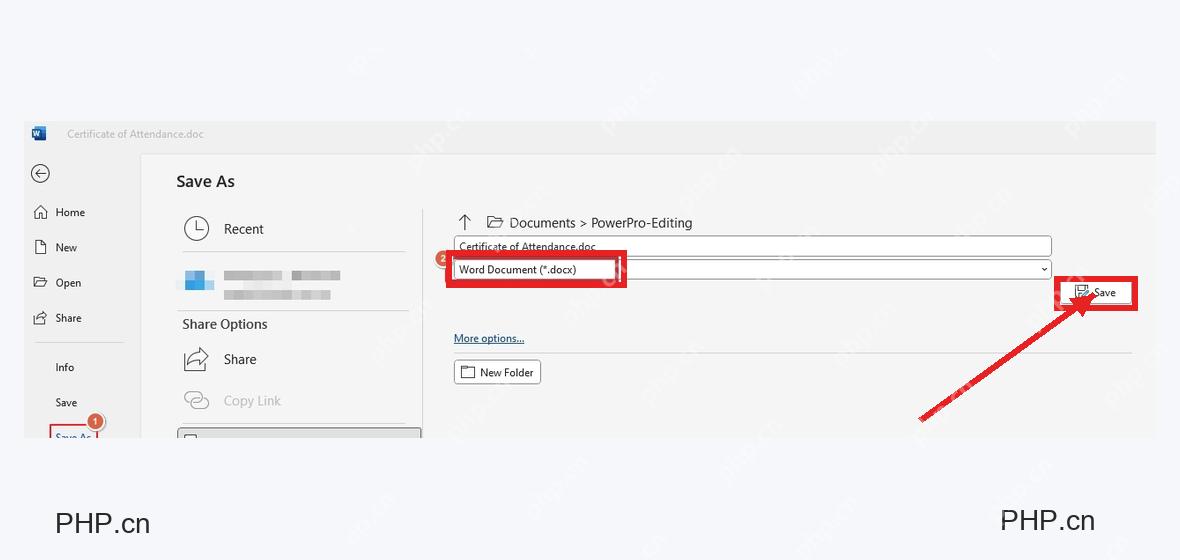
Task: Create a New Folder
Action: click(497, 372)
